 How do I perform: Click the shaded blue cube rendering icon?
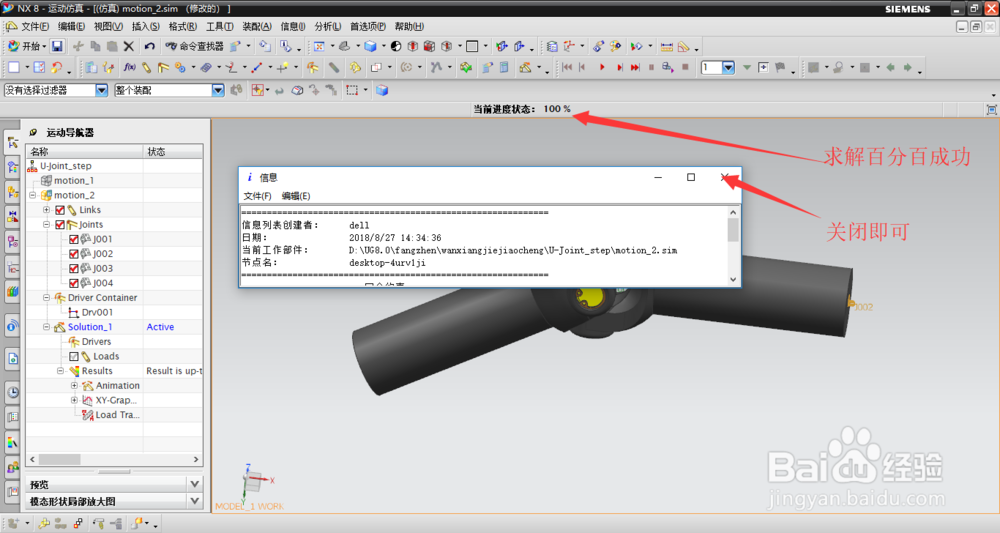370,47
